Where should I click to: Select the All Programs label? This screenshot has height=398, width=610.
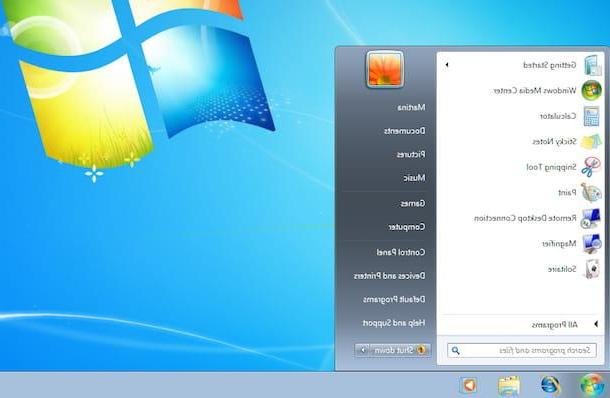point(554,324)
